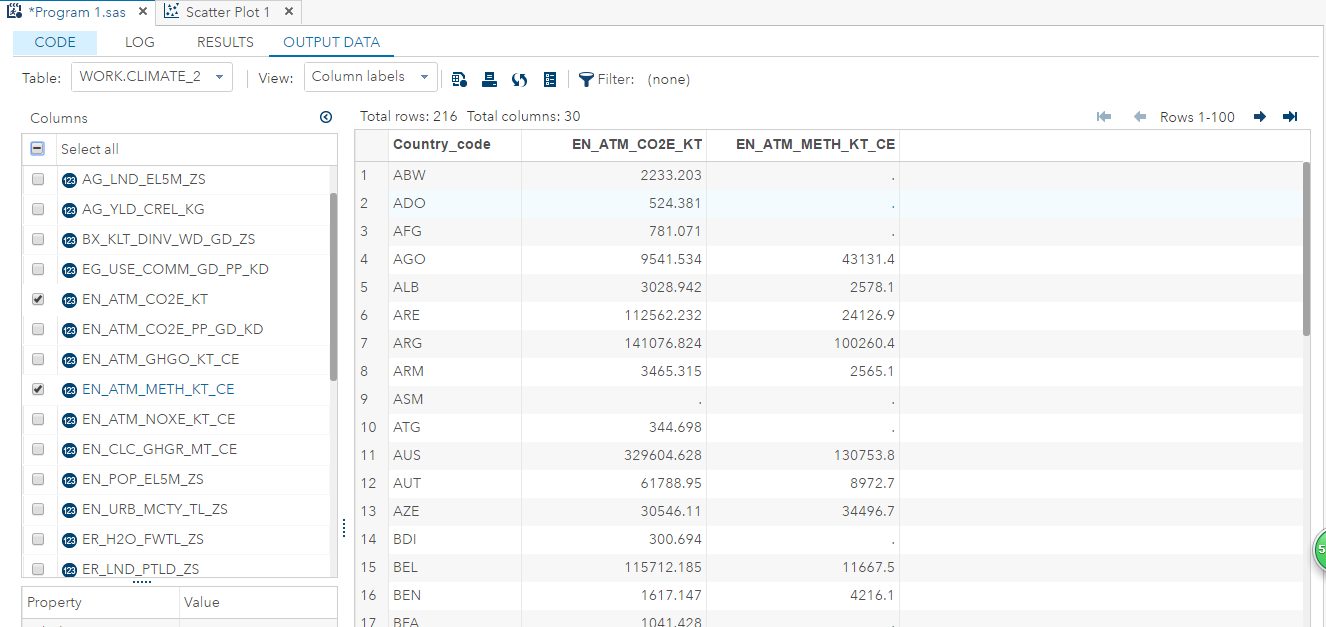Uncheck the EN_ATM_METH_KT_CE column checkbox
This screenshot has width=1326, height=627.
[x=38, y=389]
